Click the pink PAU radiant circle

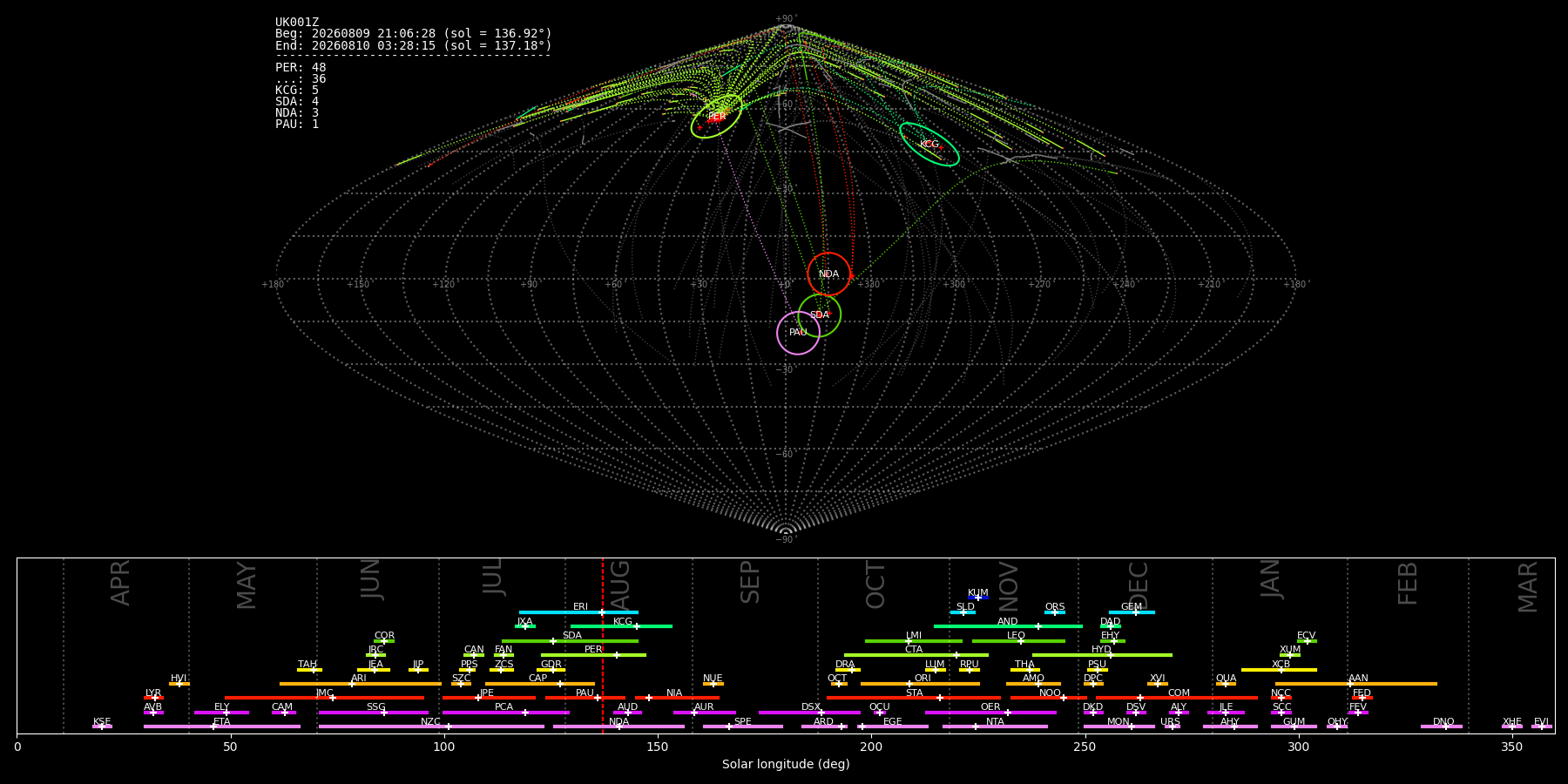[798, 333]
